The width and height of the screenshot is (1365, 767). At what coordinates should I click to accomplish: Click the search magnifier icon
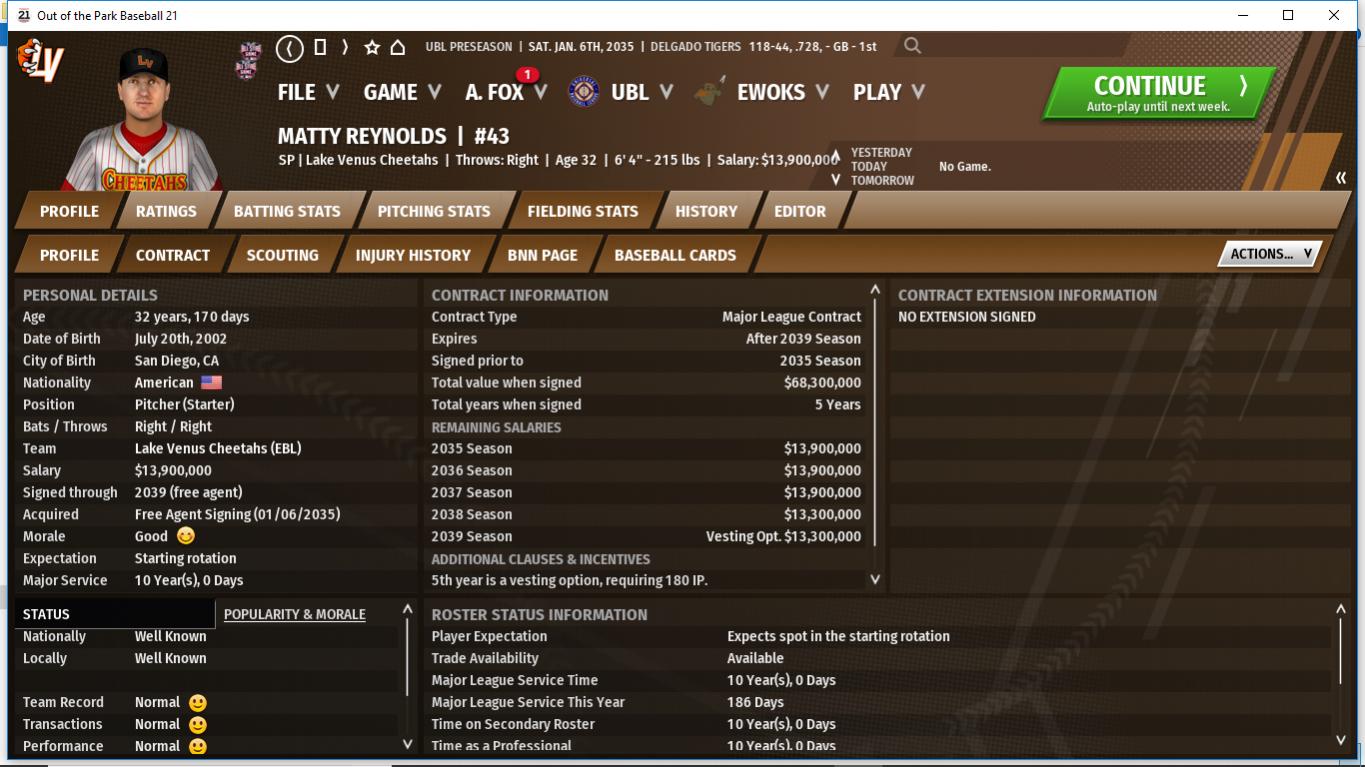(911, 46)
